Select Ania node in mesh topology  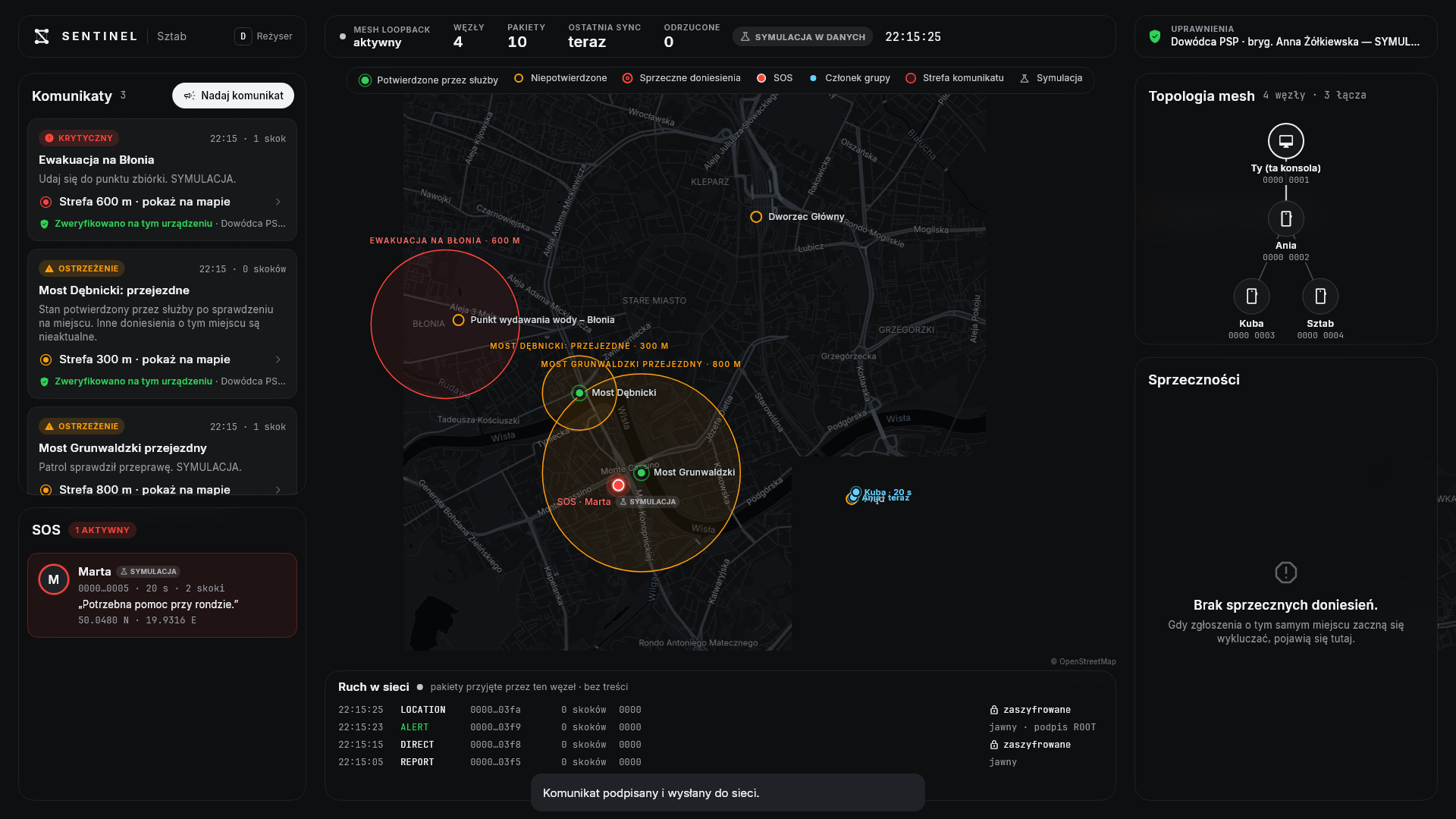click(1286, 219)
